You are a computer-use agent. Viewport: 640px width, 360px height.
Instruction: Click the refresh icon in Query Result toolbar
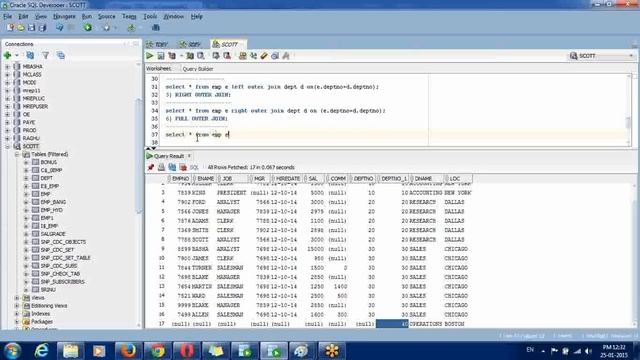coord(172,167)
